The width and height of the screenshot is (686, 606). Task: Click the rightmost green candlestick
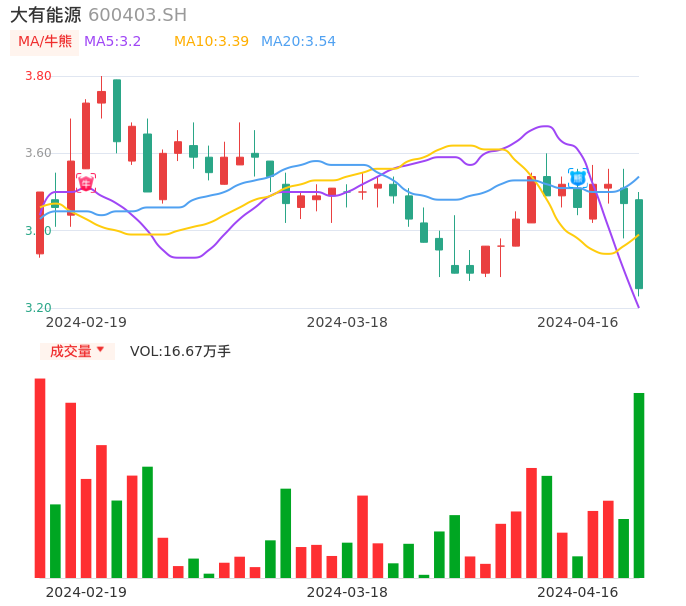639,244
